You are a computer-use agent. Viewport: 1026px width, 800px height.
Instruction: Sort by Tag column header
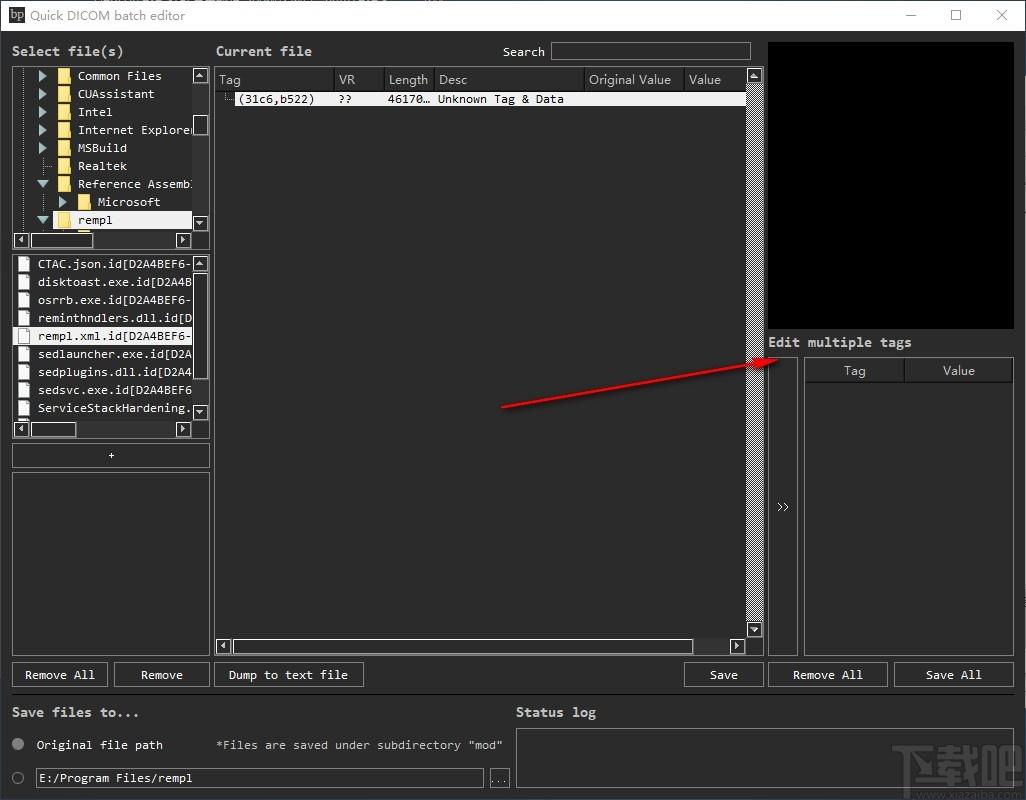pos(275,79)
